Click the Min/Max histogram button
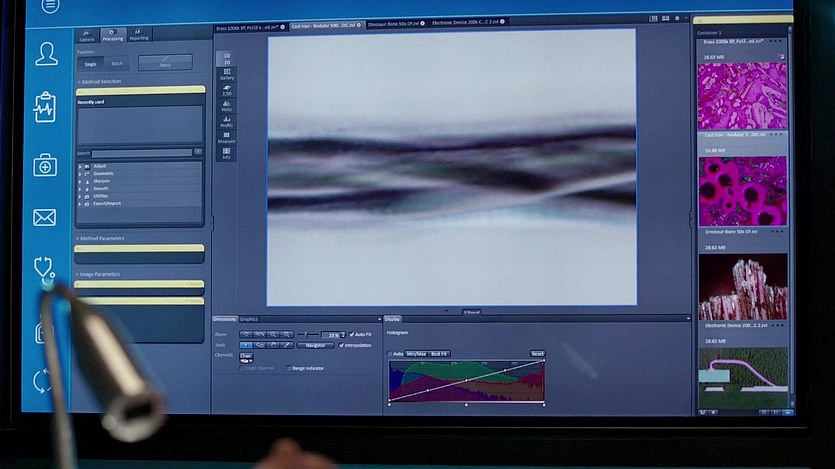Screen dimensions: 835x469 coord(416,353)
